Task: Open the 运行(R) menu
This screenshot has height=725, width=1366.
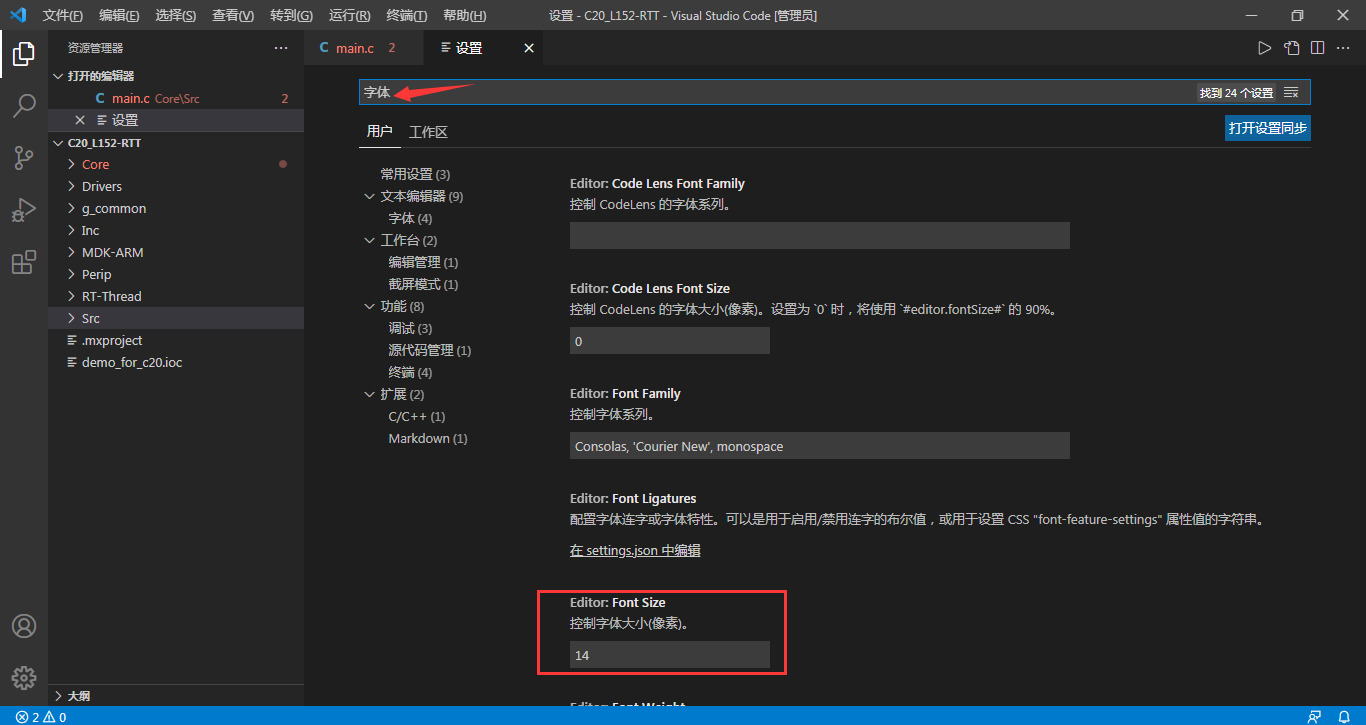Action: pos(349,16)
